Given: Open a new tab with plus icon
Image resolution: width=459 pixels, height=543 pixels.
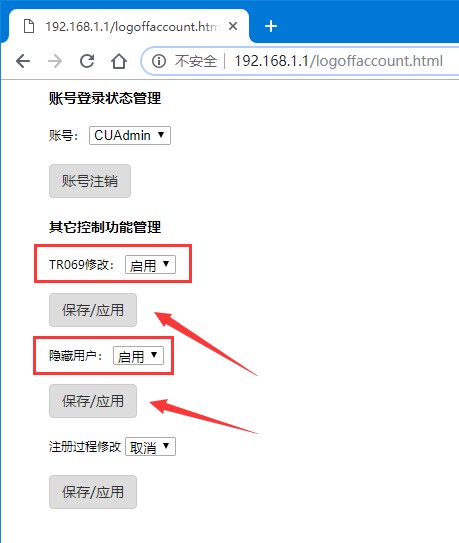Looking at the screenshot, I should (x=271, y=26).
